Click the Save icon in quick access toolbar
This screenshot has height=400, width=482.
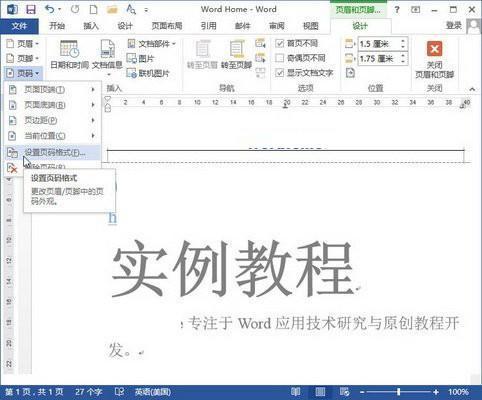click(x=31, y=9)
